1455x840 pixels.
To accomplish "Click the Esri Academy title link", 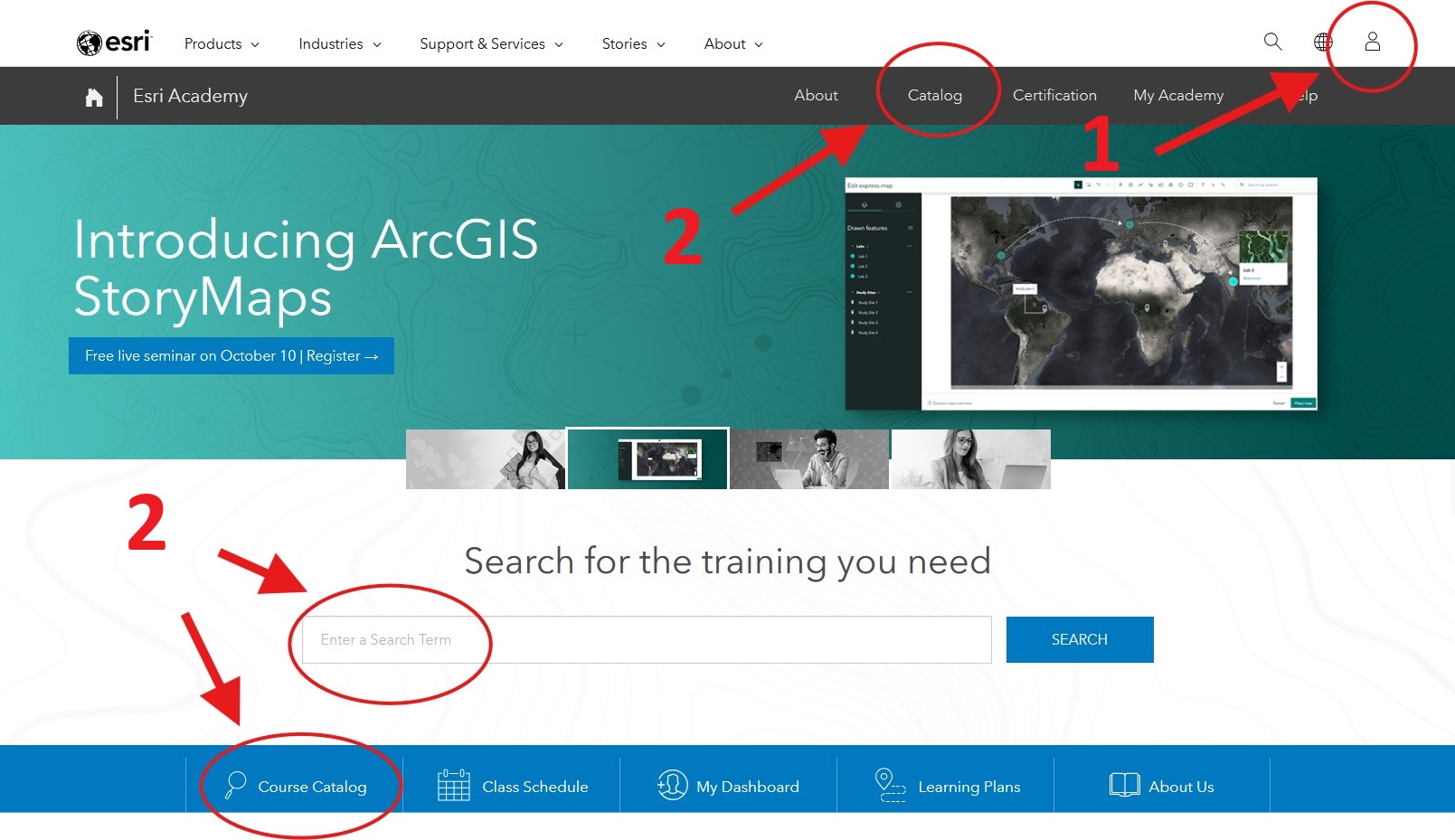I will 190,96.
